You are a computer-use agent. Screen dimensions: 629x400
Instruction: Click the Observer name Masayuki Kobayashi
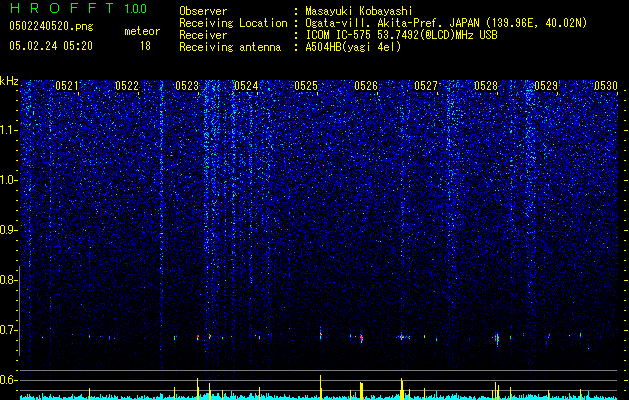pyautogui.click(x=359, y=11)
